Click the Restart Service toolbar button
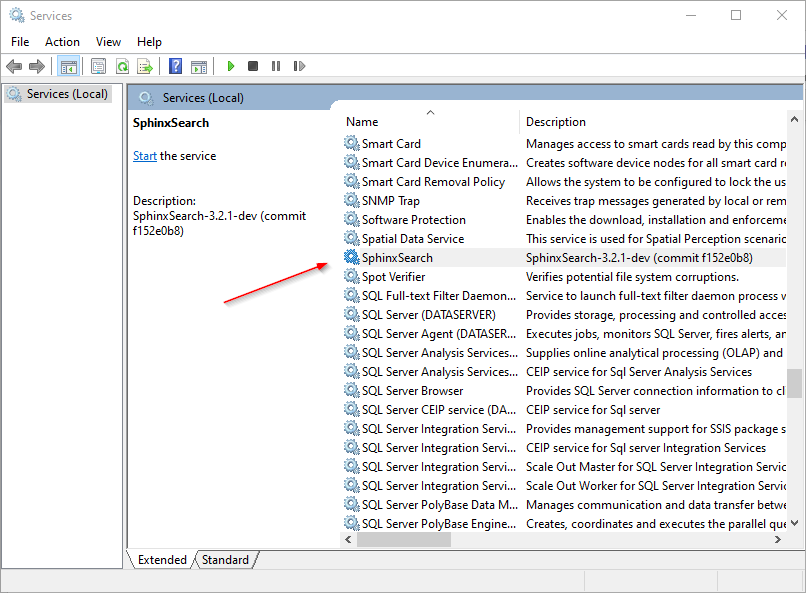Image resolution: width=806 pixels, height=593 pixels. point(299,66)
